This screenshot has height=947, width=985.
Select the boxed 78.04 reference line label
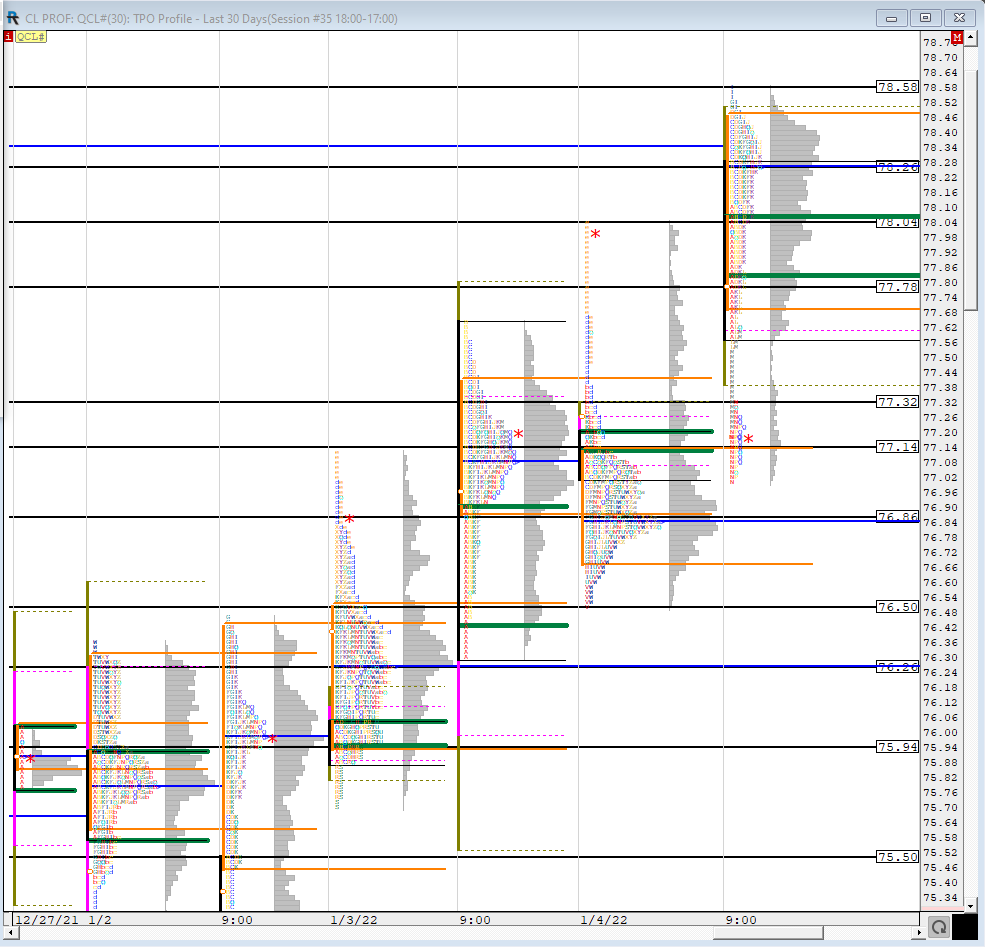[x=898, y=222]
